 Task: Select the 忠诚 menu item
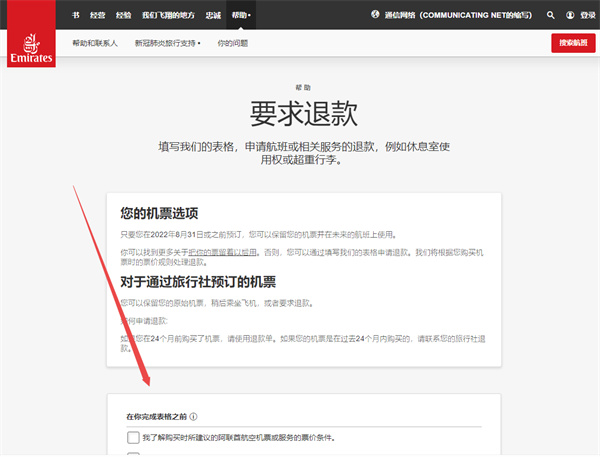(212, 16)
